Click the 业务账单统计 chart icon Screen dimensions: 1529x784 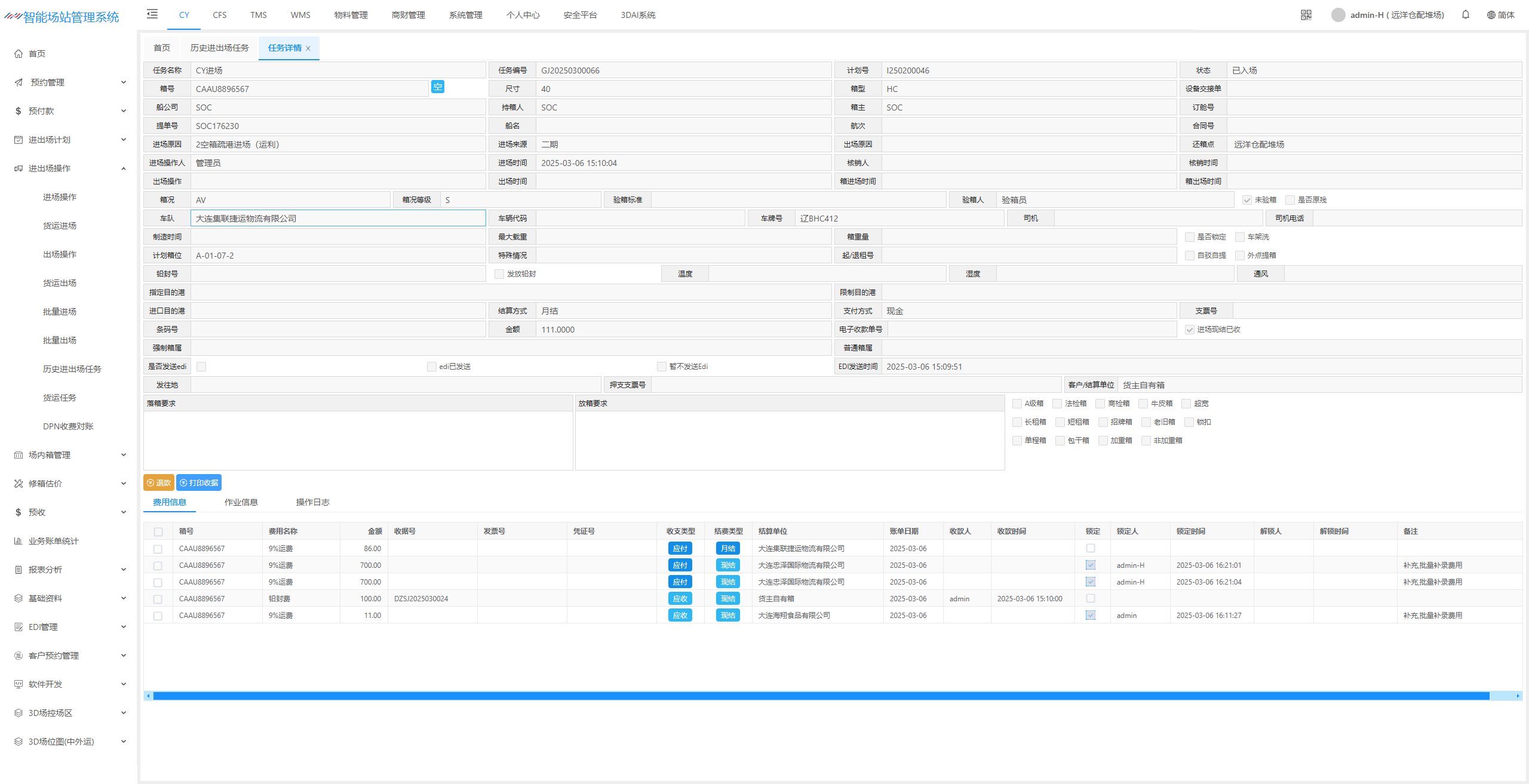(x=19, y=541)
